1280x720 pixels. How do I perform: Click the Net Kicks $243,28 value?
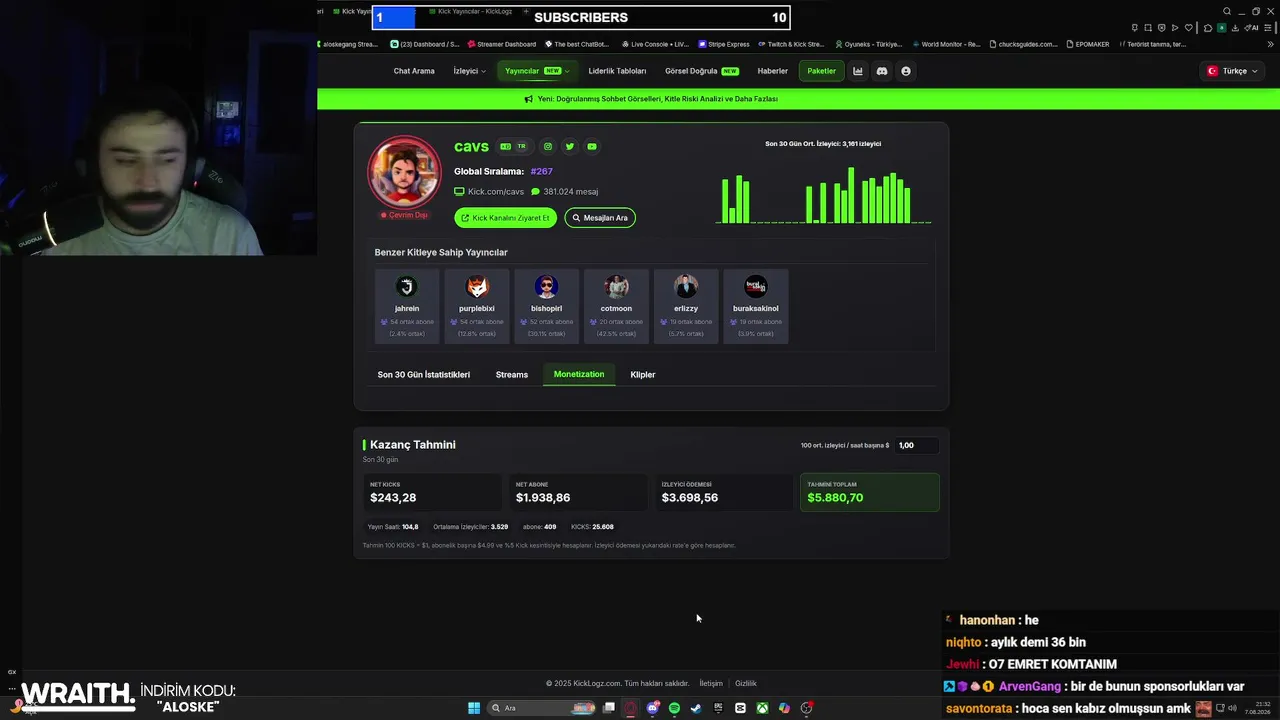(x=393, y=498)
